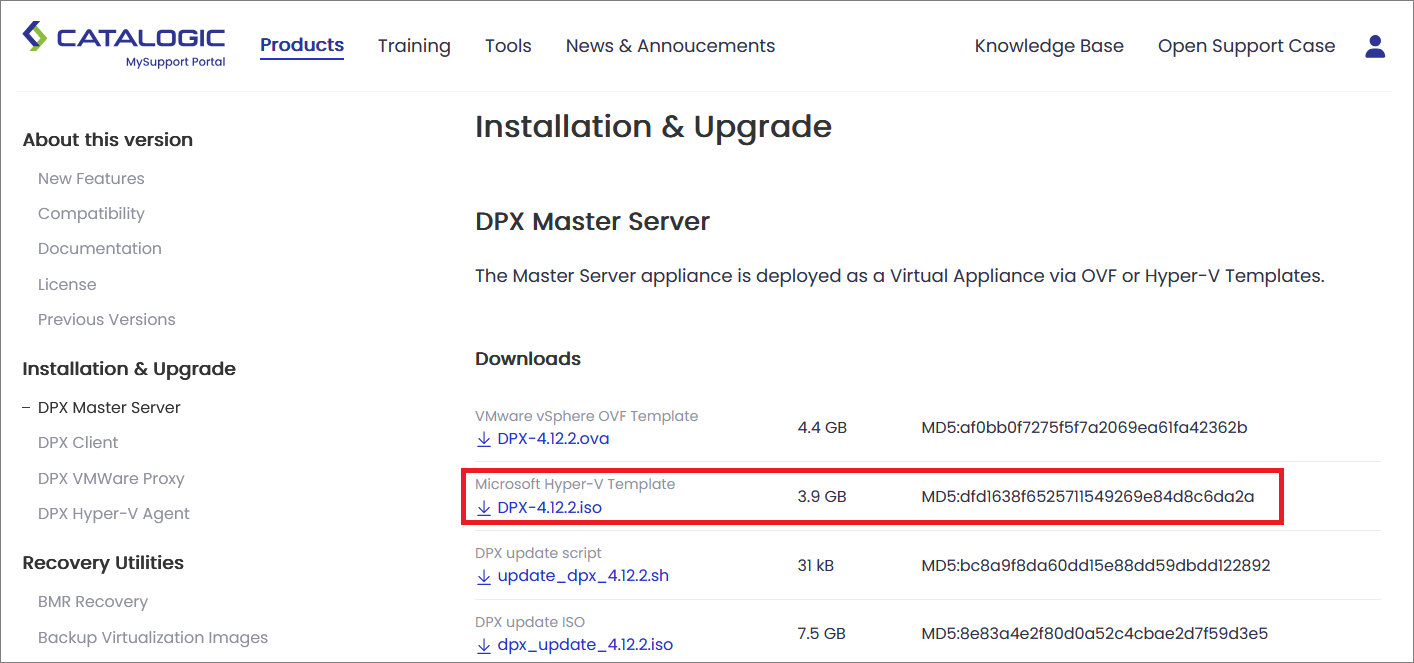Click download icon beside DPX-4.12.2.iso
The height and width of the screenshot is (663, 1414).
484,508
